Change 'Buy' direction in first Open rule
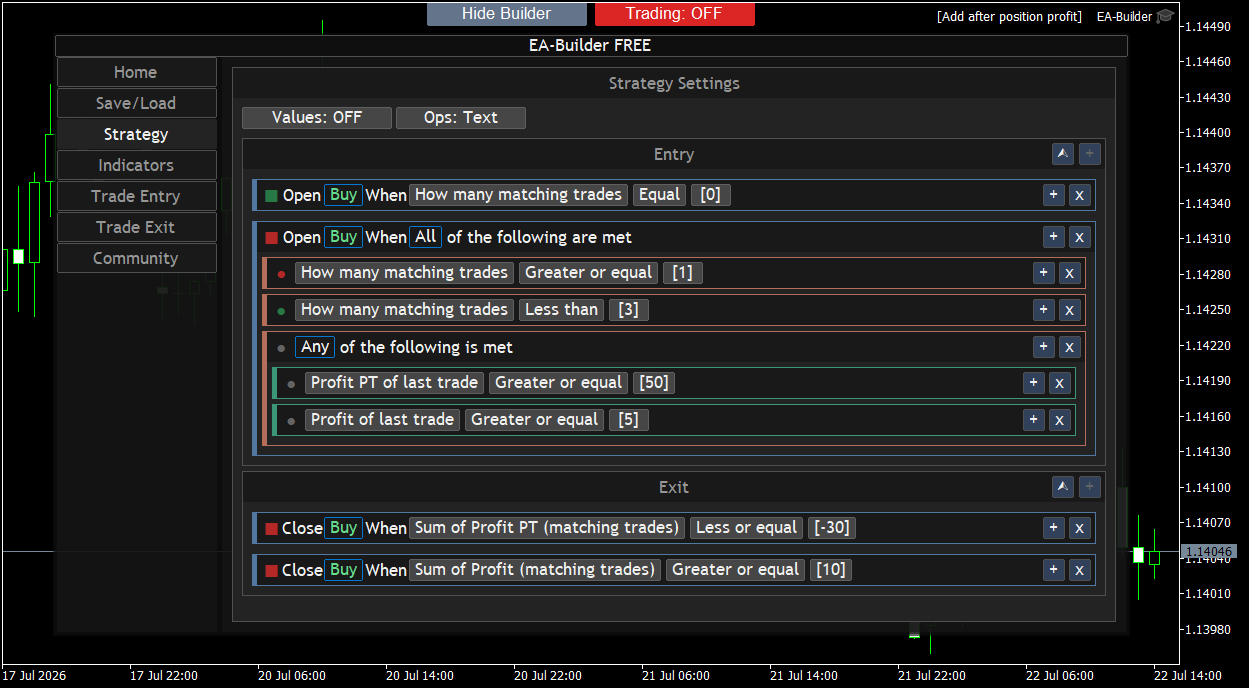Viewport: 1249px width, 688px height. (343, 195)
